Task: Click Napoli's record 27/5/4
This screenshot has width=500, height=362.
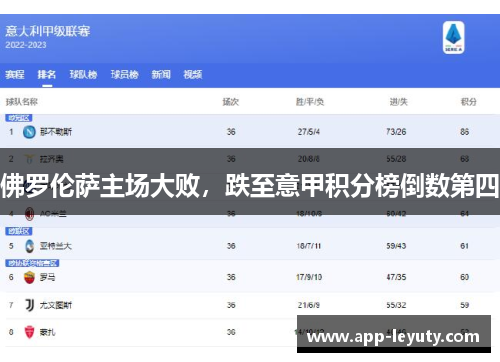Action: (x=309, y=132)
